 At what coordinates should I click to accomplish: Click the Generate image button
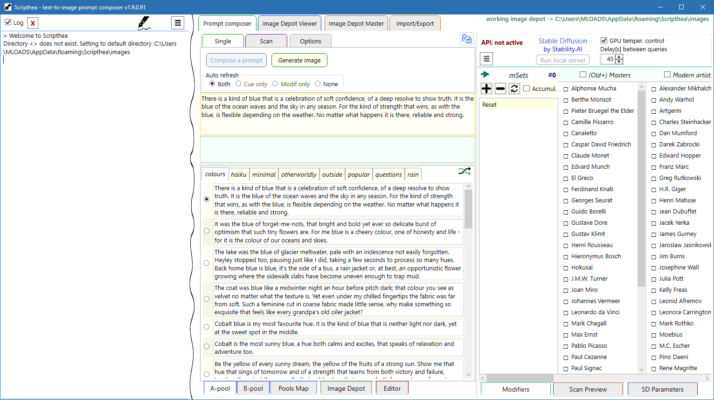299,60
